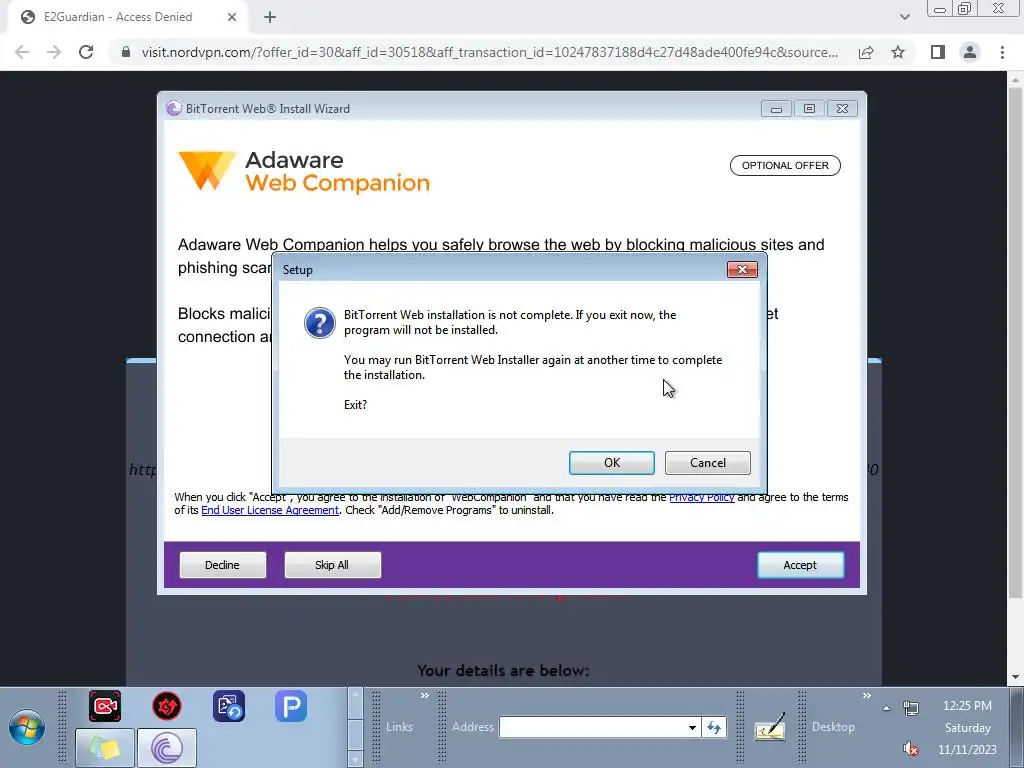Click the Adaware logo icon

(x=206, y=170)
